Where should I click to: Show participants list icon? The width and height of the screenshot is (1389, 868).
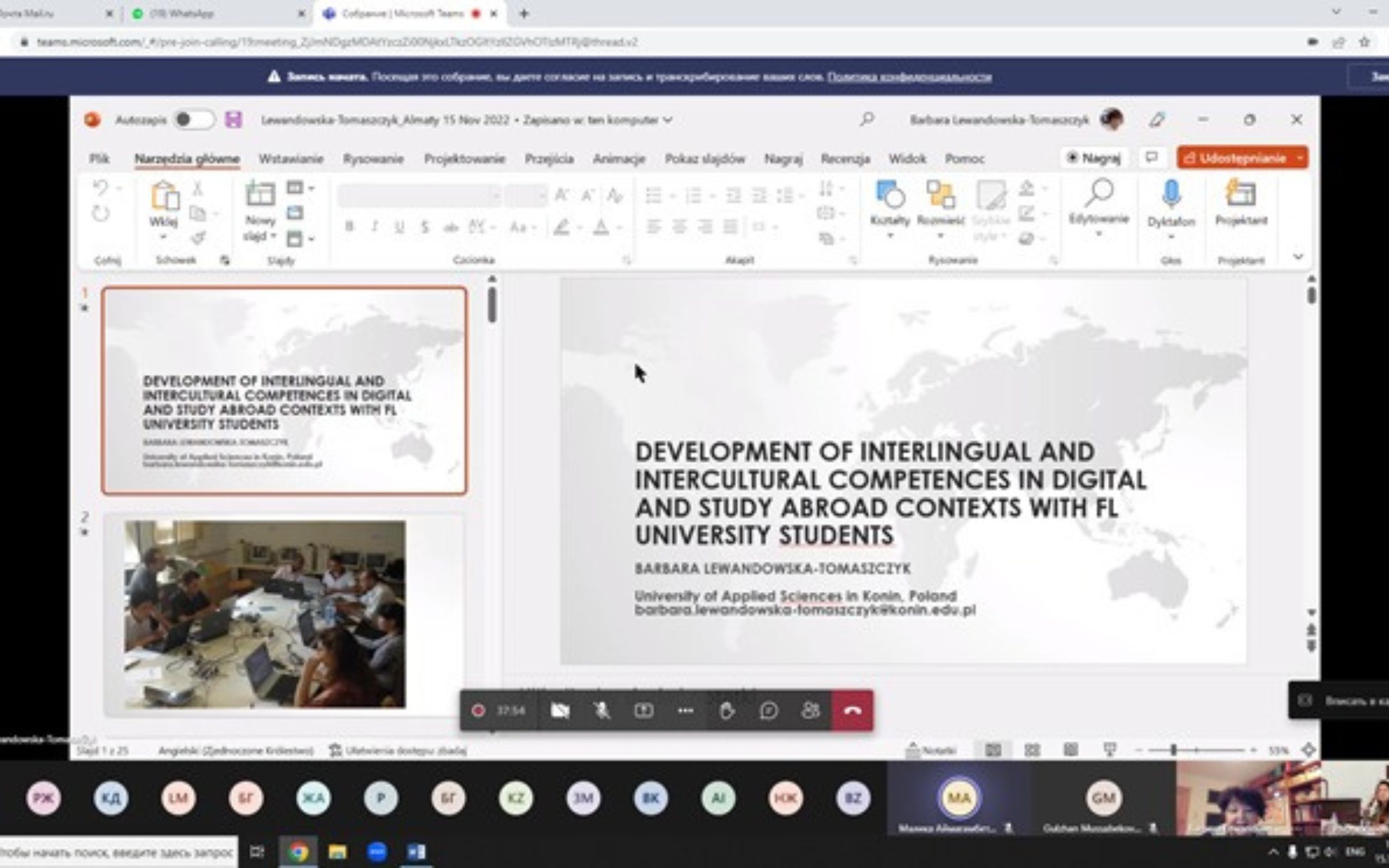pos(810,711)
